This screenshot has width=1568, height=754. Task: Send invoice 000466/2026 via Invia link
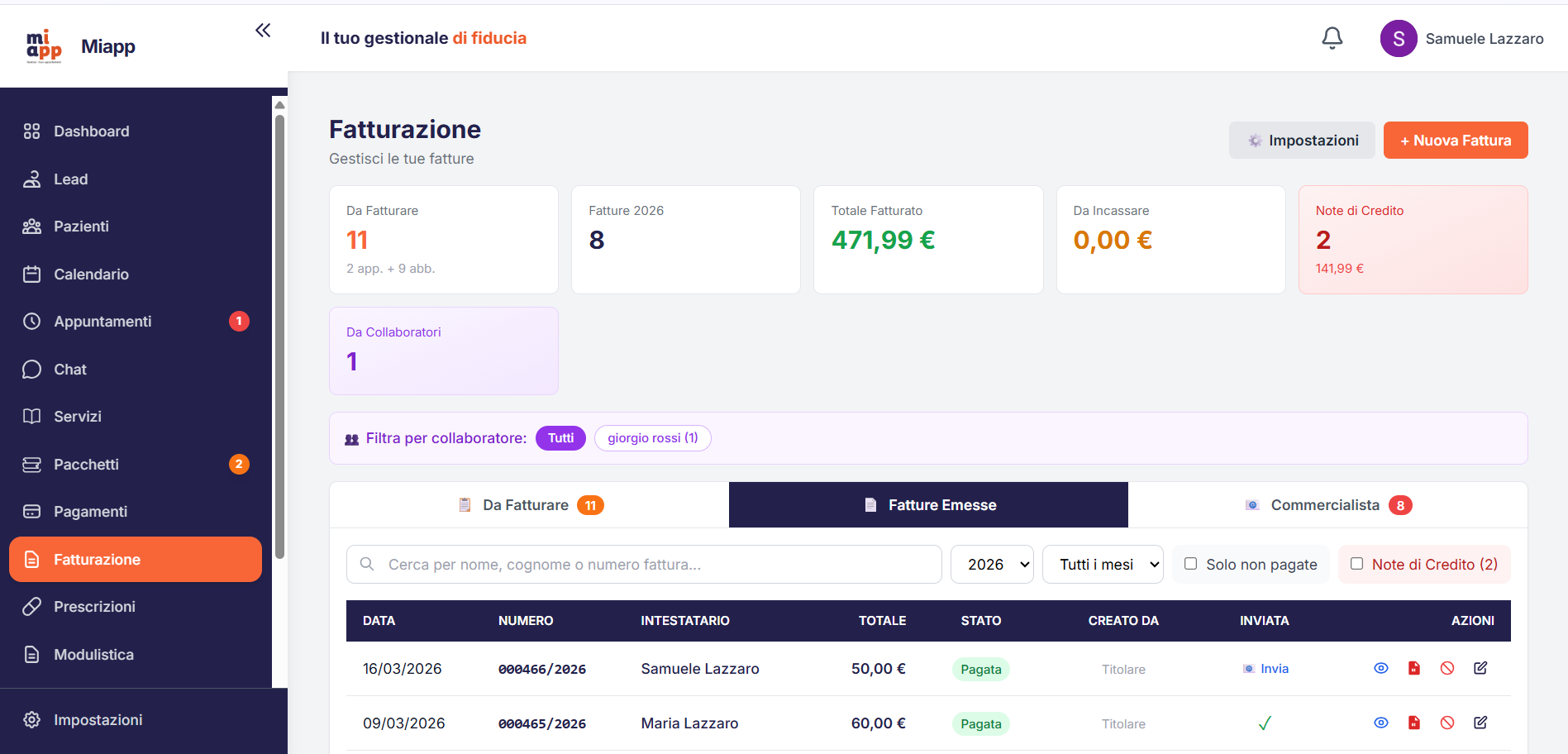[1273, 669]
